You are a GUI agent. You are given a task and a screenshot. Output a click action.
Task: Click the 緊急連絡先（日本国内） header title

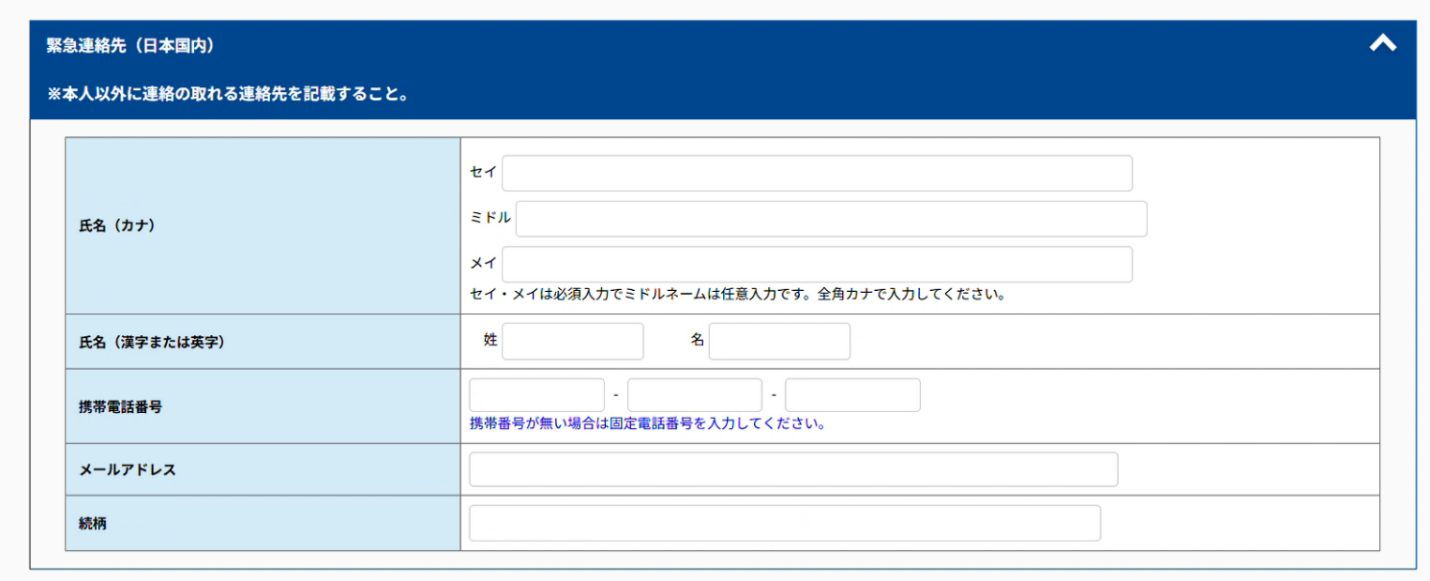click(x=131, y=46)
